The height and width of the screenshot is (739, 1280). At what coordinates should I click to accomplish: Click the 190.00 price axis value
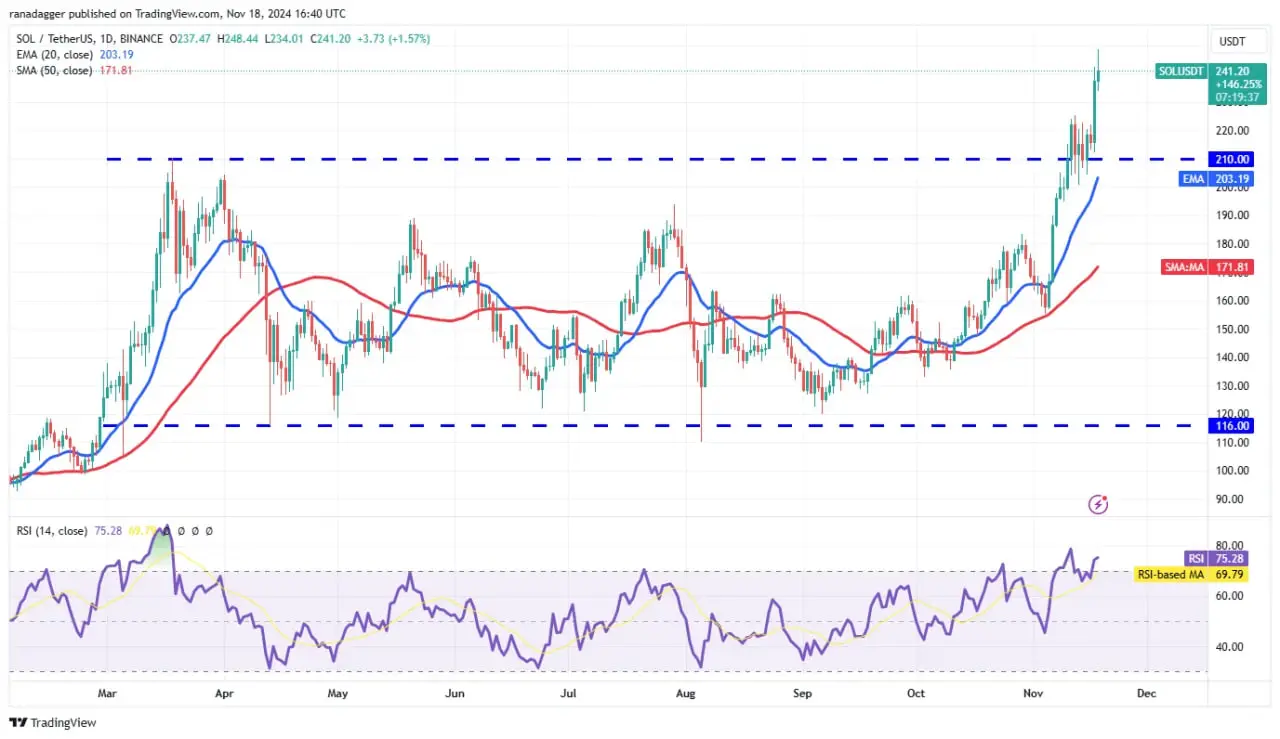[1230, 215]
